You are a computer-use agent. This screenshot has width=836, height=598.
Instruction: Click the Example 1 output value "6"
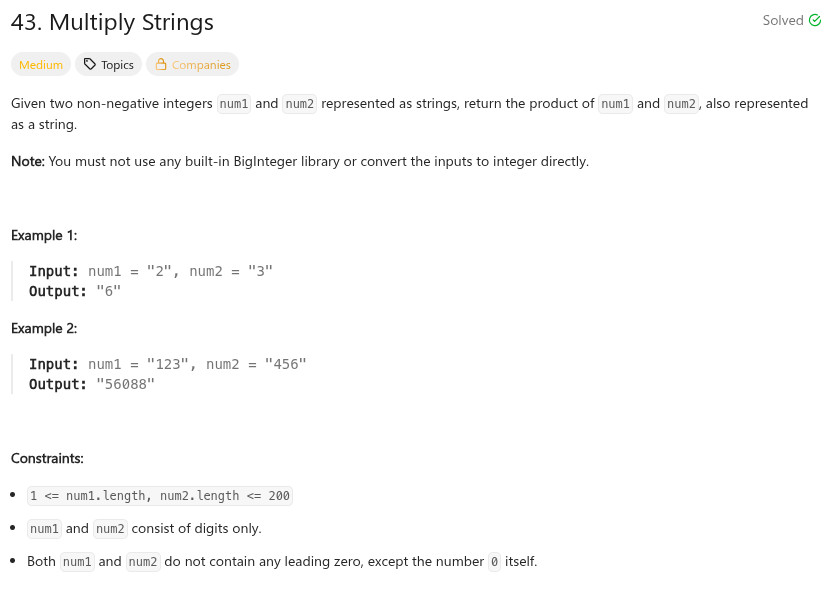tap(108, 291)
